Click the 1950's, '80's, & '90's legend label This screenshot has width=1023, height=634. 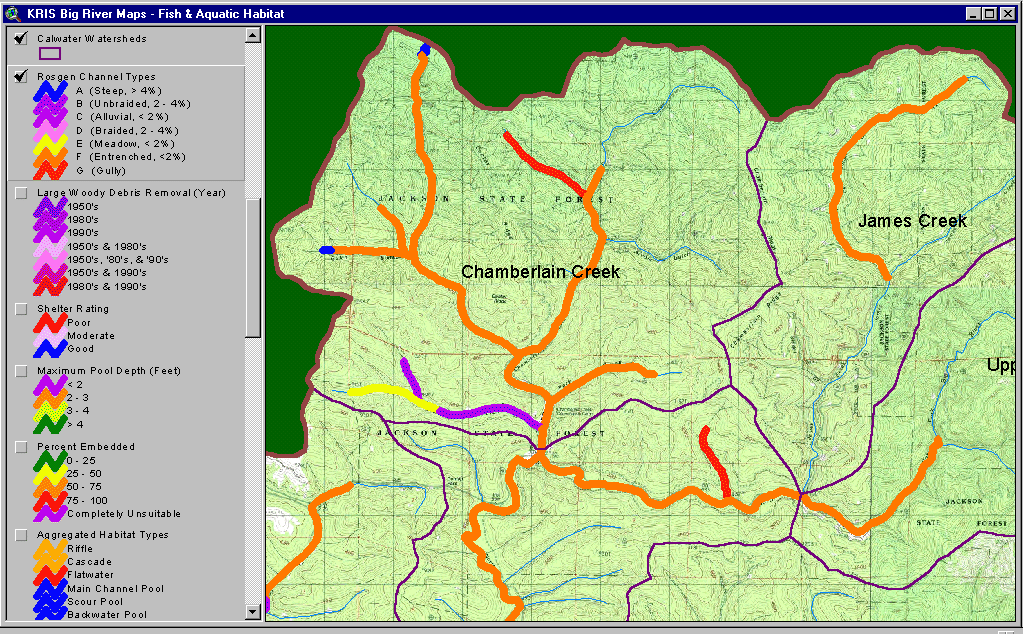[x=117, y=260]
